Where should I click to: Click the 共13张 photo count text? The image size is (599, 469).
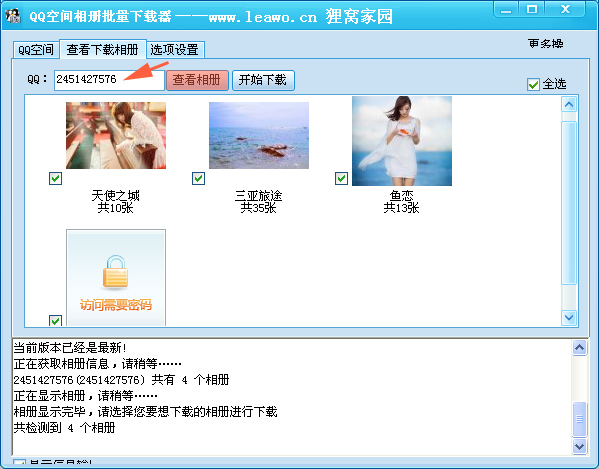point(401,208)
